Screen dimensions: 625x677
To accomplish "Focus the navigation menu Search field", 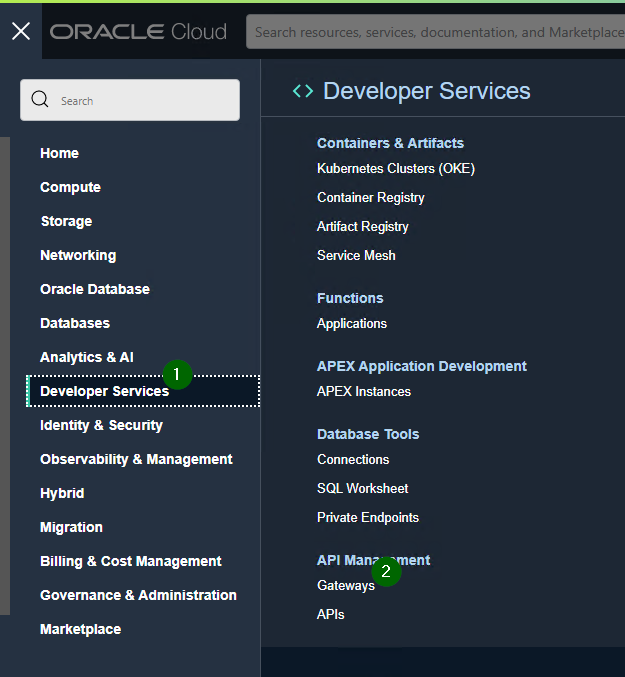I will (130, 100).
